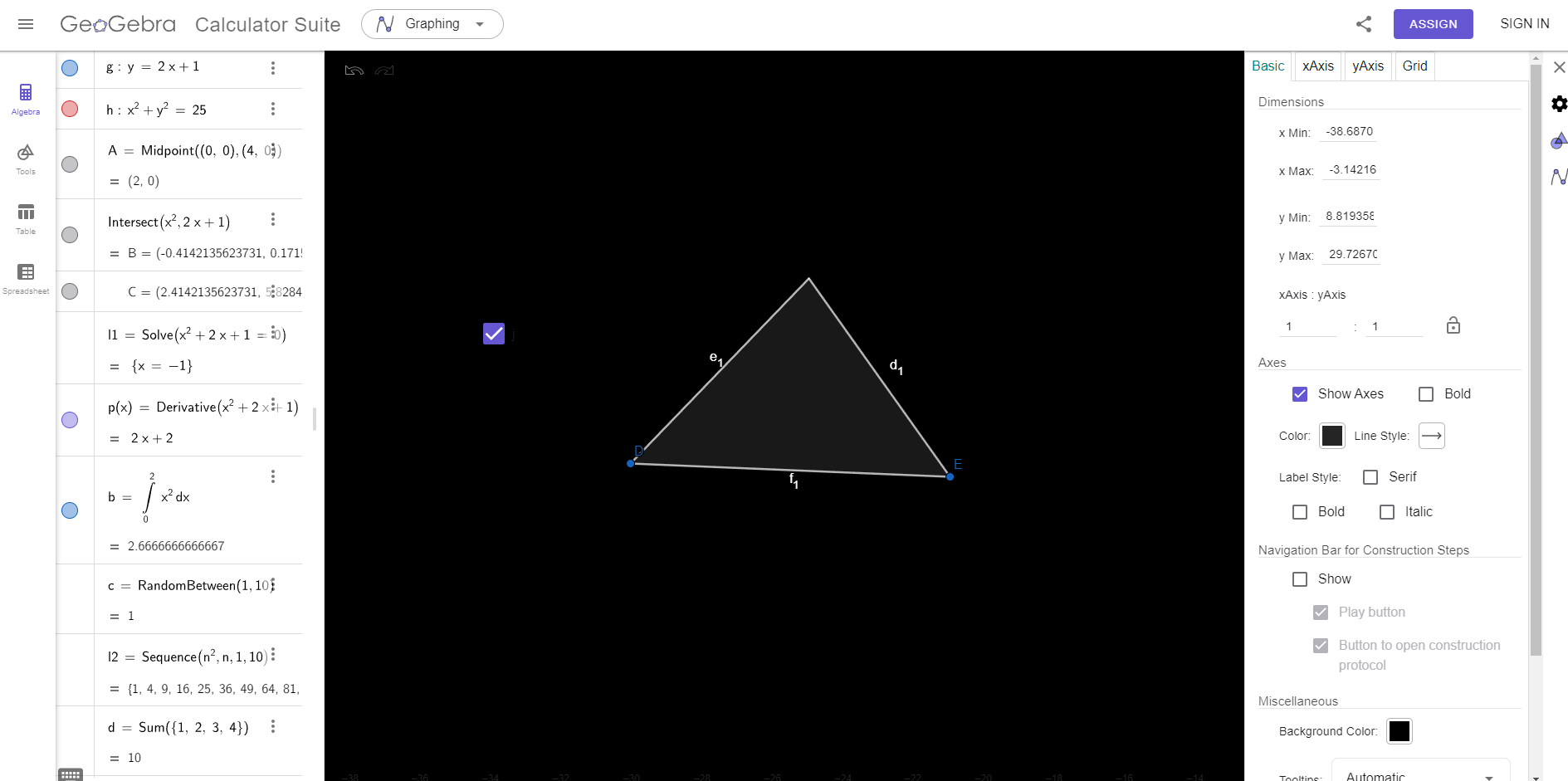
Task: Open the main hamburger menu
Action: pyautogui.click(x=26, y=24)
